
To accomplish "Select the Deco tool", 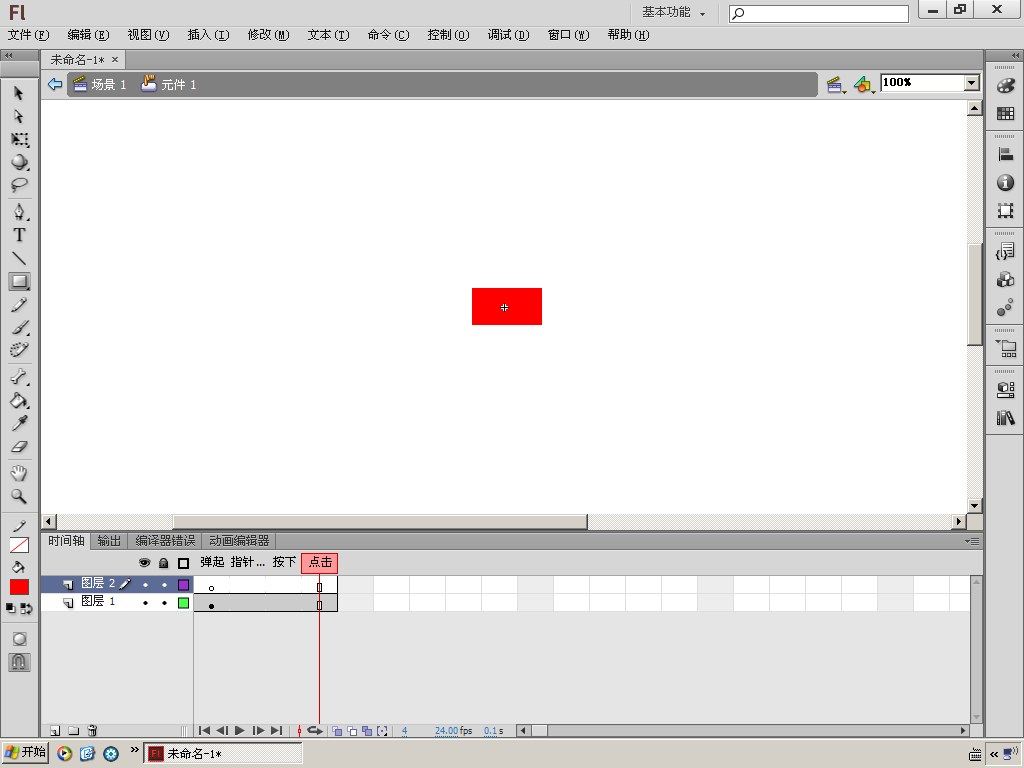I will coord(20,350).
